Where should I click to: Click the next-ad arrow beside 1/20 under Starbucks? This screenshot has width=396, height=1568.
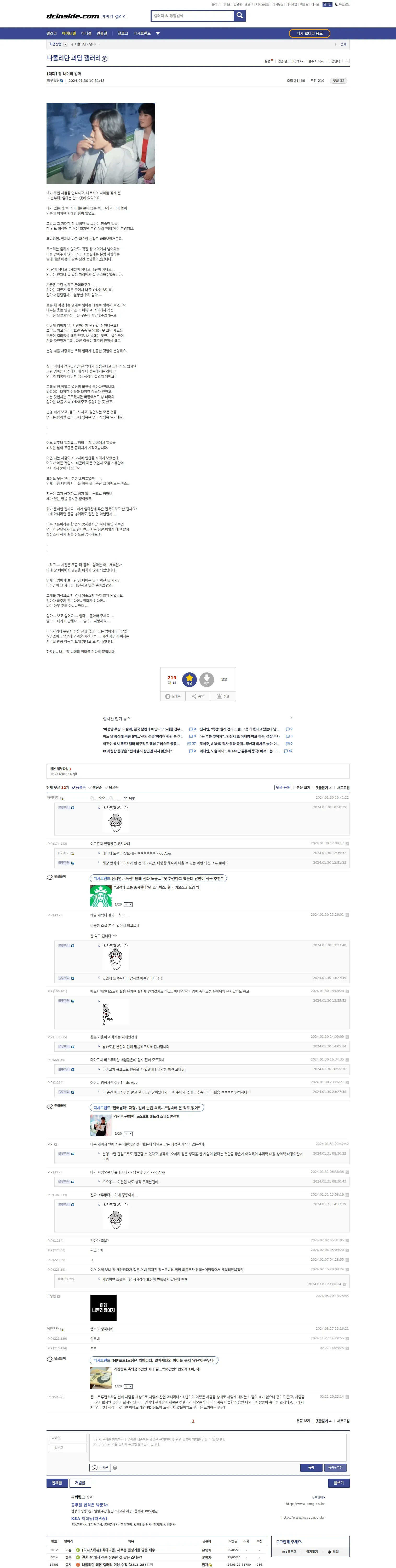click(x=130, y=904)
